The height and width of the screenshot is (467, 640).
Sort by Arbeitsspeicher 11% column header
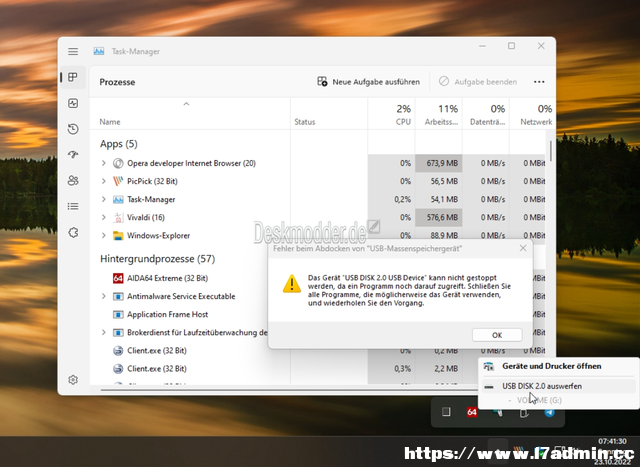[438, 114]
